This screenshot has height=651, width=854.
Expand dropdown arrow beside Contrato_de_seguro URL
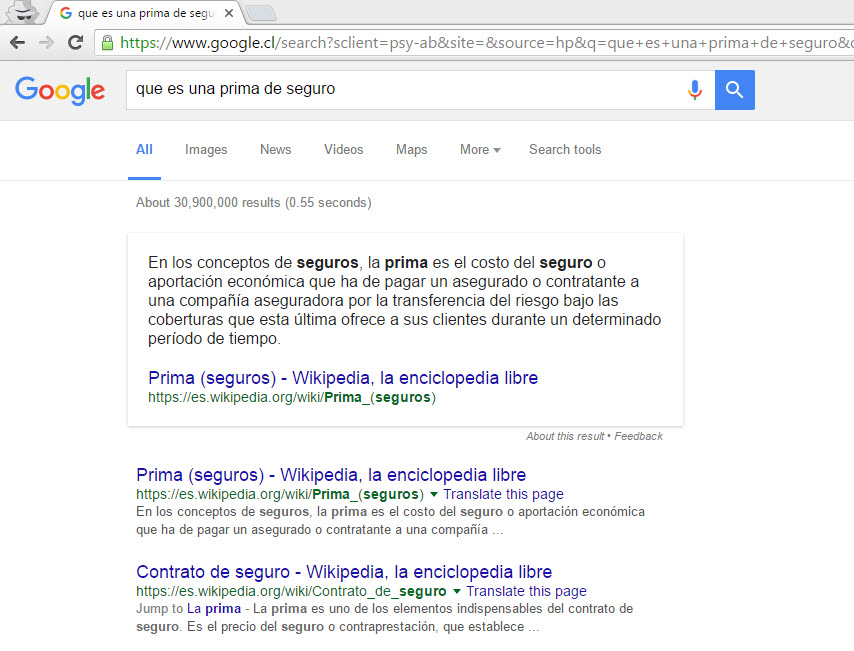tap(457, 592)
